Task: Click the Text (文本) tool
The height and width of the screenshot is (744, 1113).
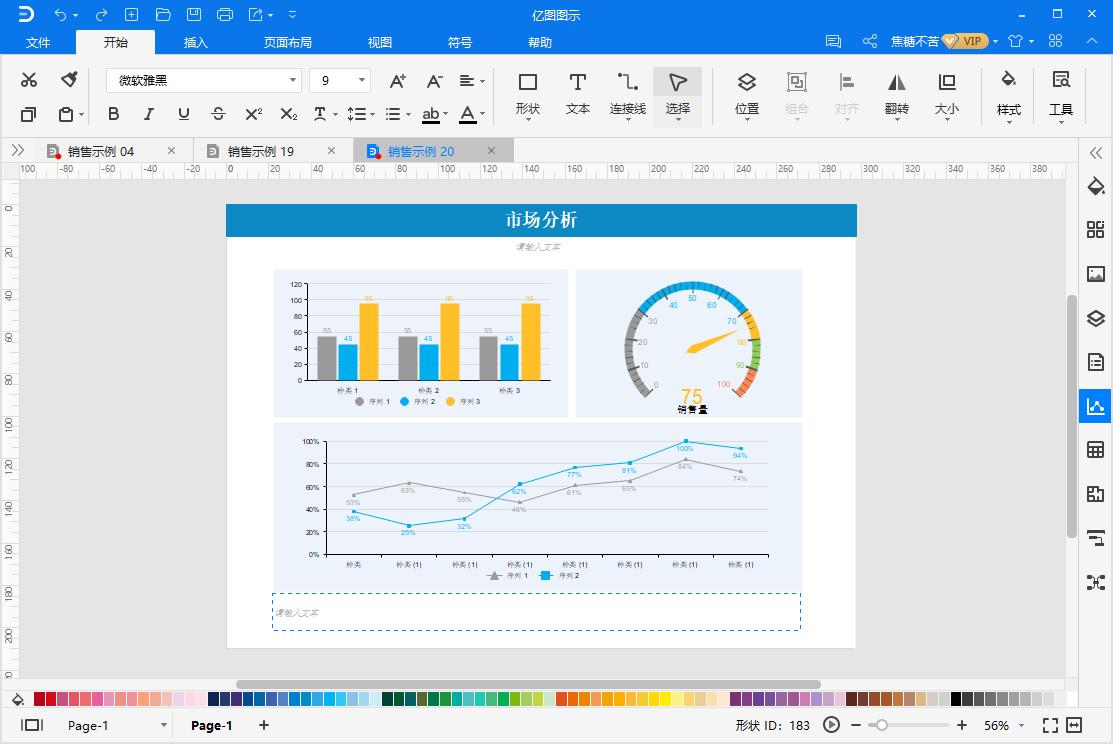Action: (x=578, y=93)
